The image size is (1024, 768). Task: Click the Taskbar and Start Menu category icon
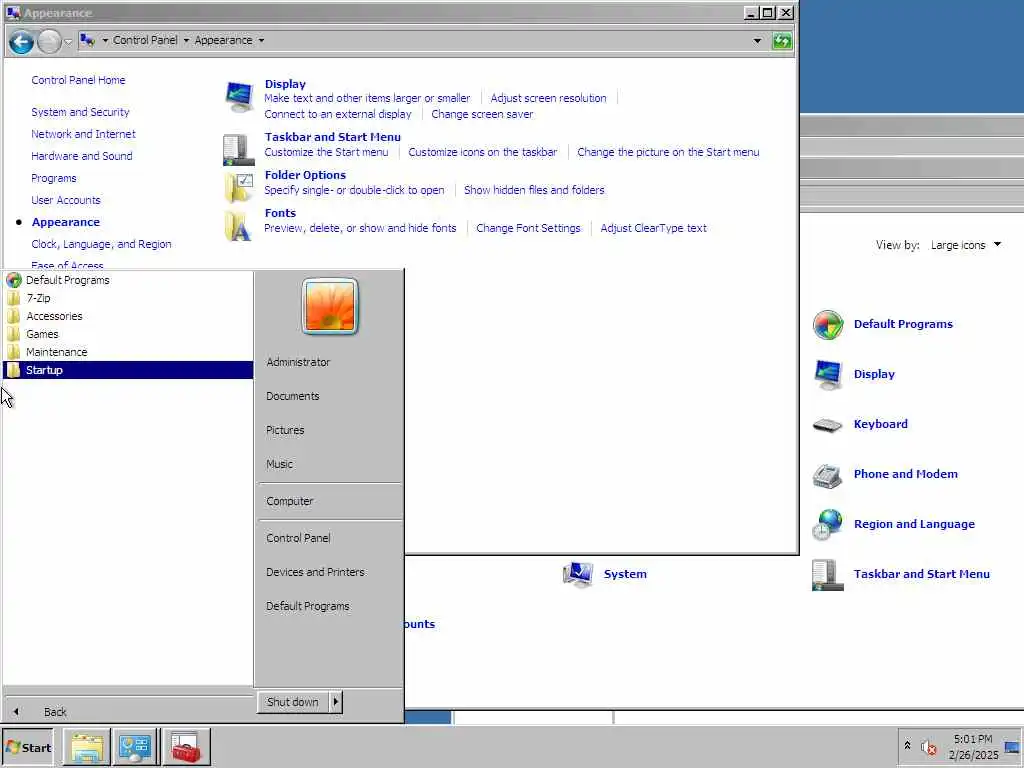pyautogui.click(x=238, y=150)
